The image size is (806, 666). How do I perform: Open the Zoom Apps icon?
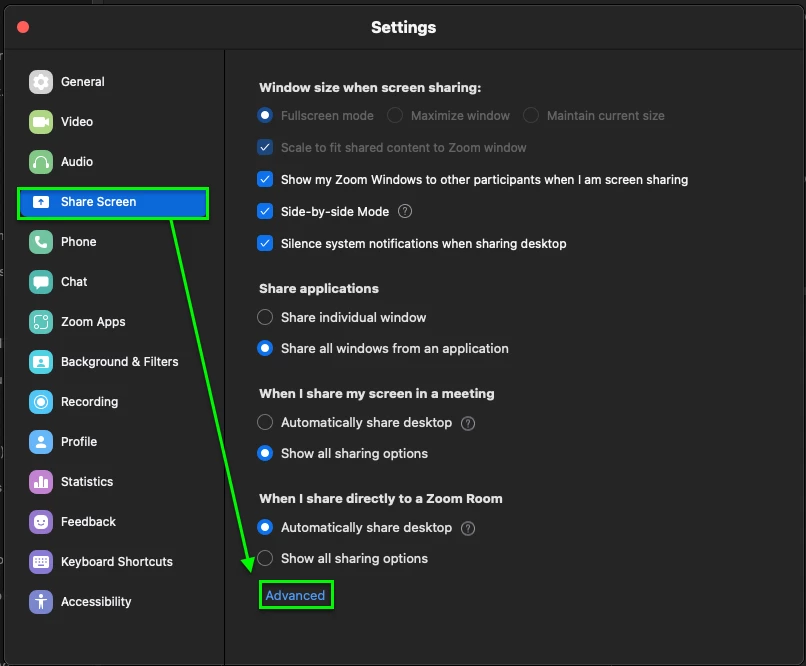pos(41,322)
